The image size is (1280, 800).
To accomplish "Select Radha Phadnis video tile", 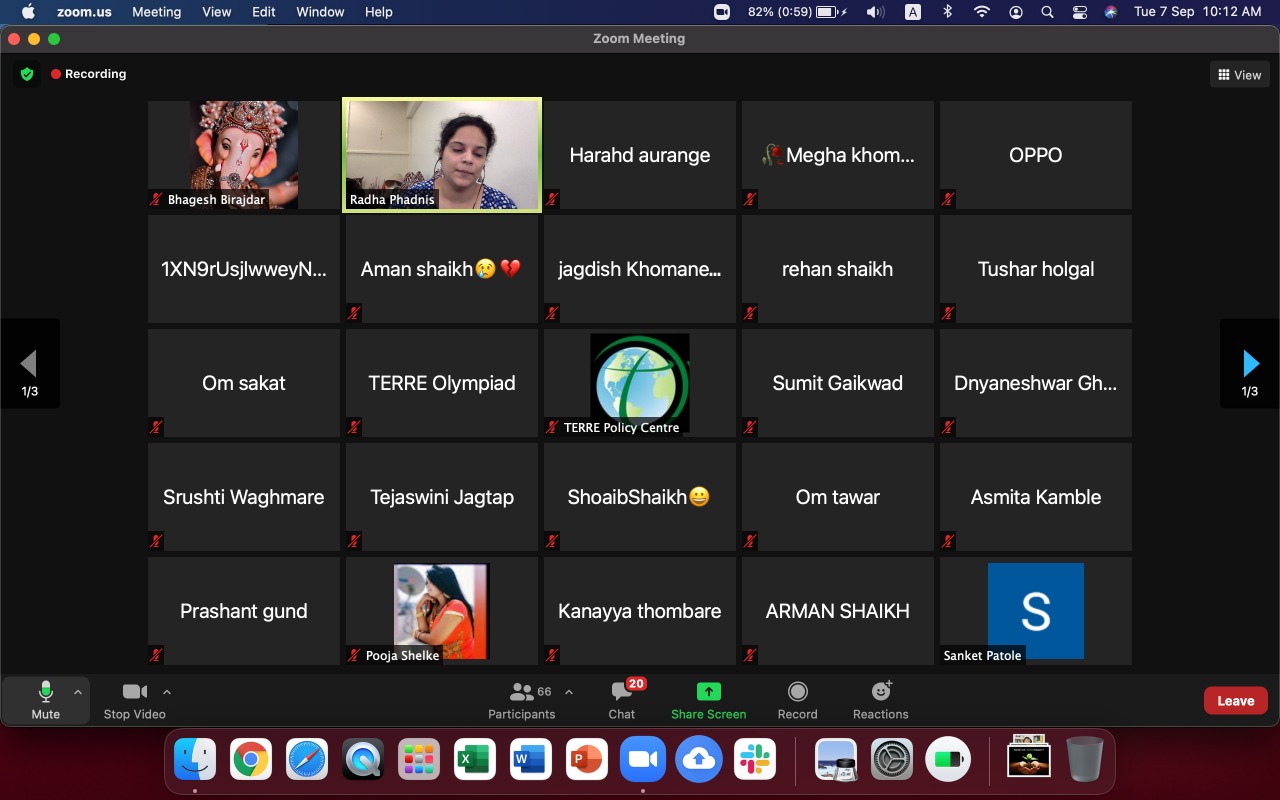I will [x=441, y=155].
